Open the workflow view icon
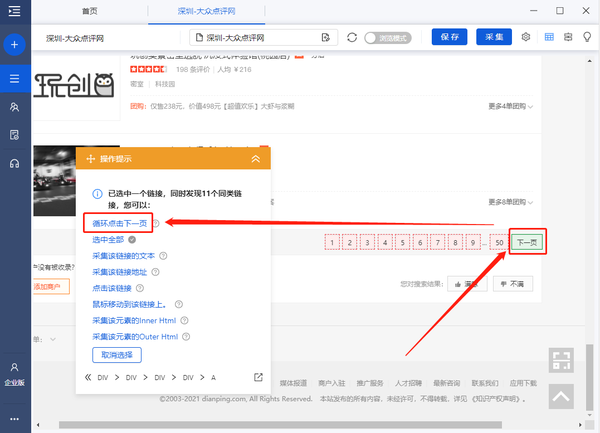The height and width of the screenshot is (433, 600). click(x=568, y=37)
